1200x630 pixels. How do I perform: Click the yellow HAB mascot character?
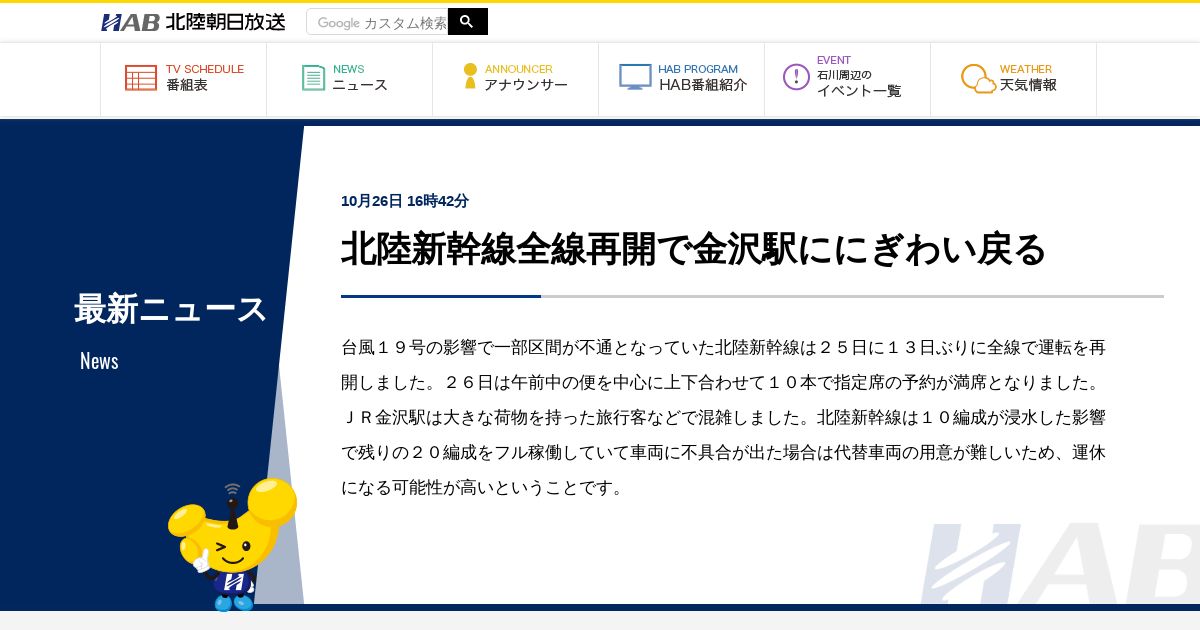(x=232, y=544)
